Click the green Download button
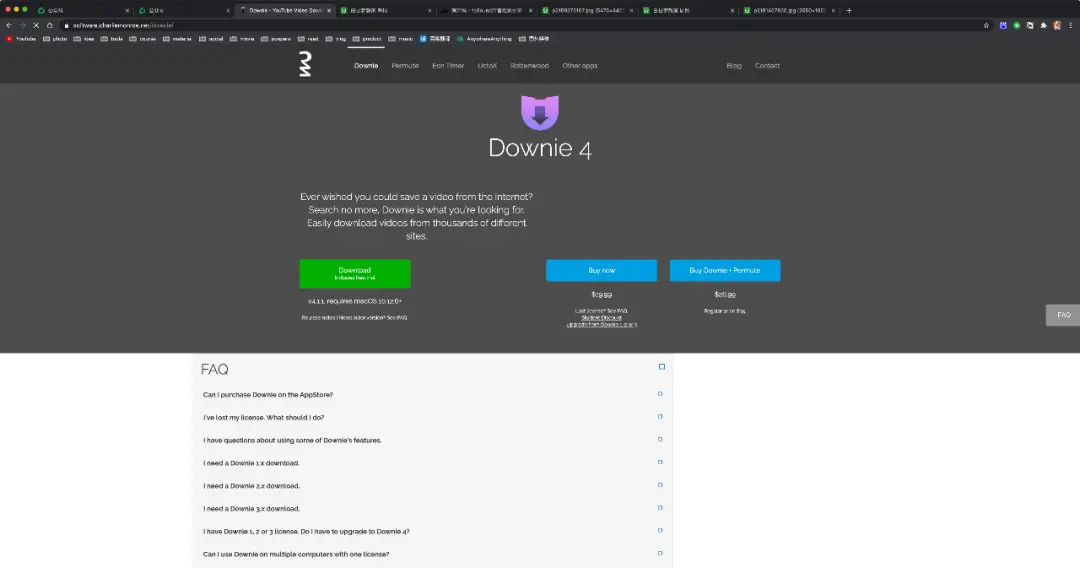 355,273
